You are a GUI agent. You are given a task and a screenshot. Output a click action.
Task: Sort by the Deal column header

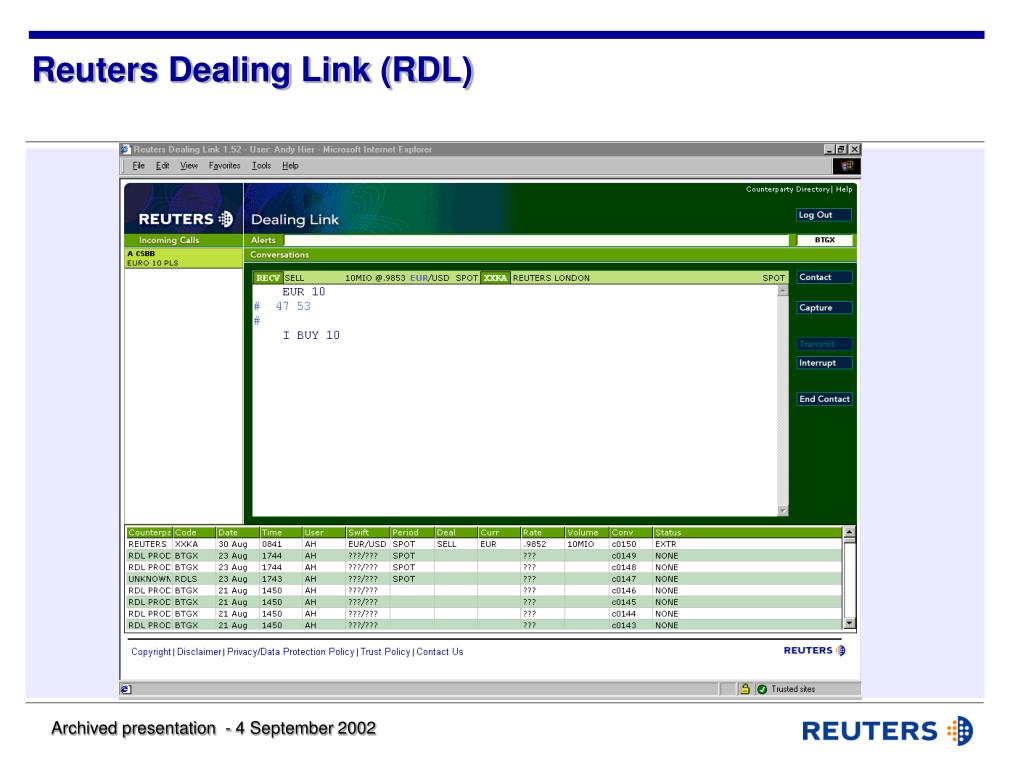point(456,533)
